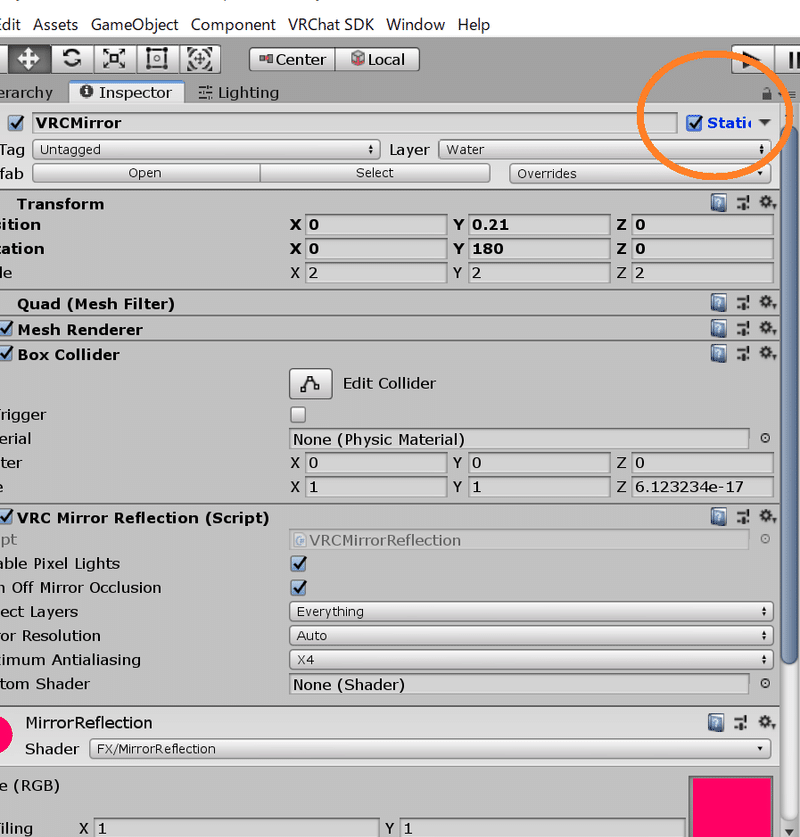The height and width of the screenshot is (837, 800).
Task: Open the Shader dropdown FX/MirrorReflection
Action: coord(430,748)
